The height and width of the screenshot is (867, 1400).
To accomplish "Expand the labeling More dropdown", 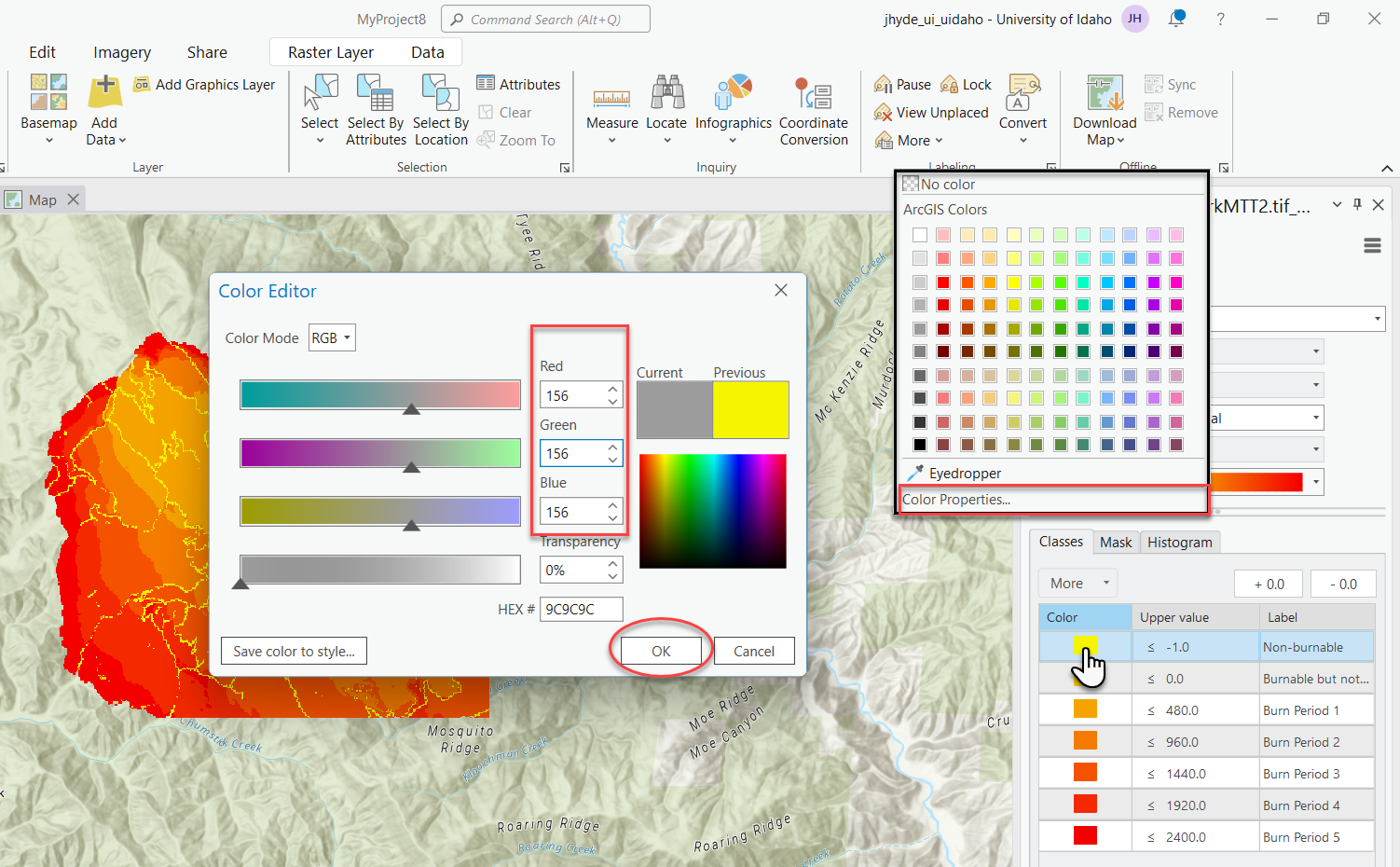I will [x=909, y=140].
